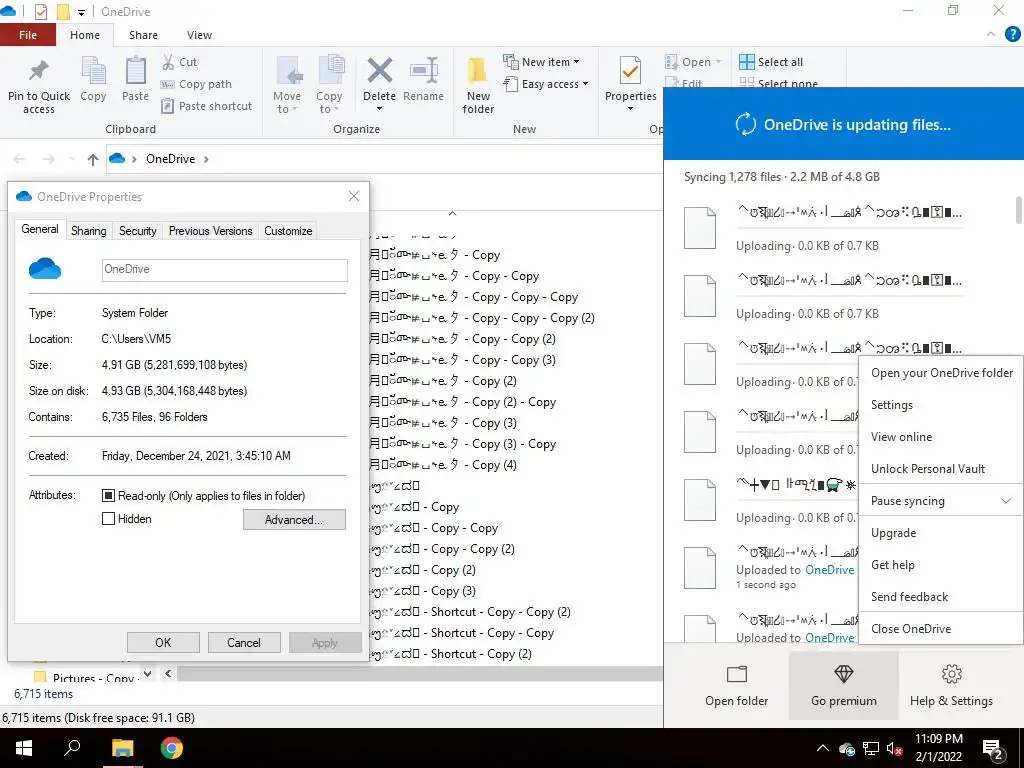The height and width of the screenshot is (768, 1024).
Task: Click OneDrive in the address bar
Action: pos(170,159)
